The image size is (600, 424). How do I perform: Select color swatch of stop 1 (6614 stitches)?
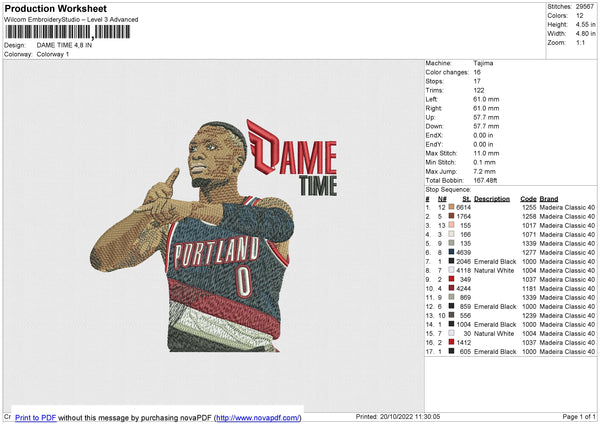point(451,207)
